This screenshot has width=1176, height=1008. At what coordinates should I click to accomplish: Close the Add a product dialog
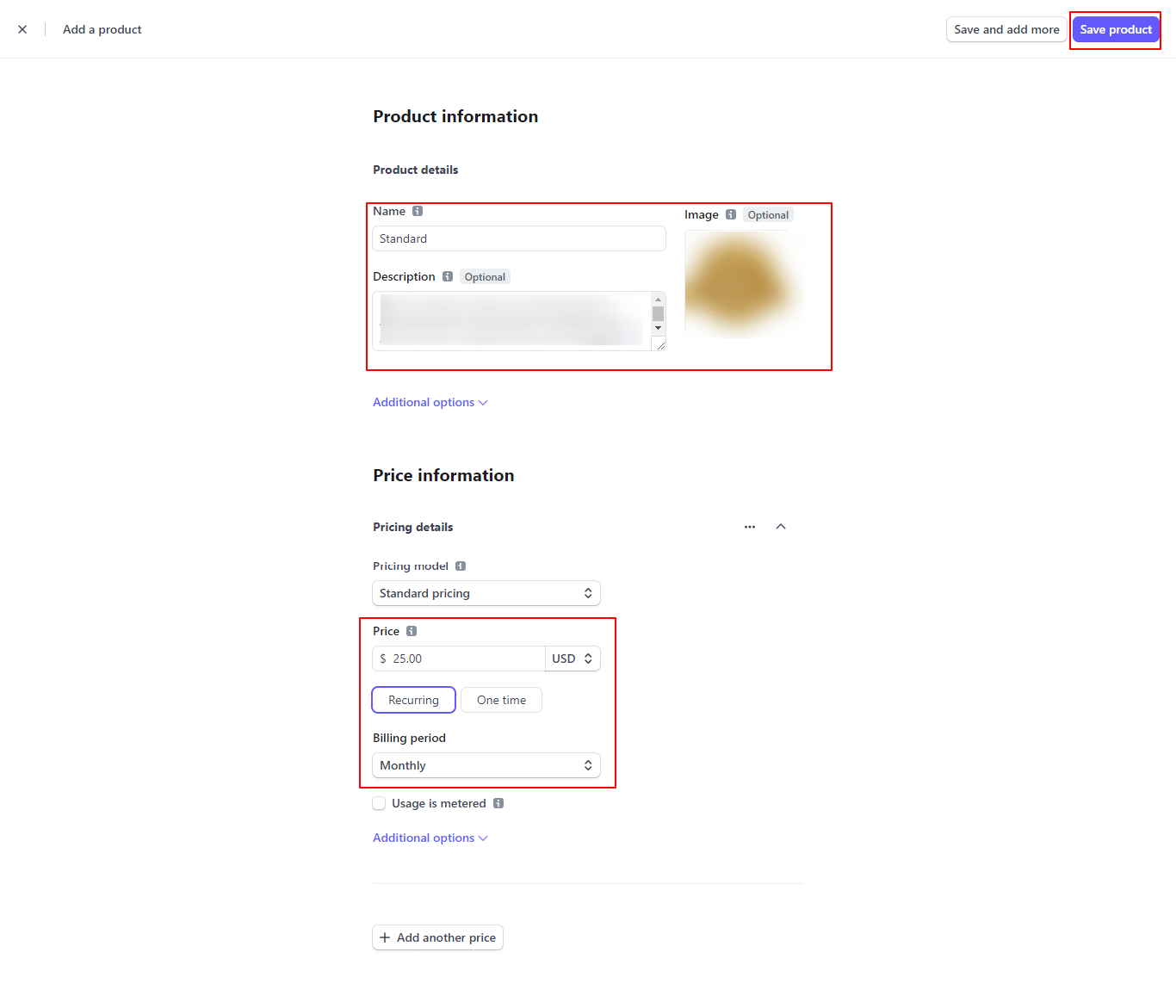click(x=22, y=29)
